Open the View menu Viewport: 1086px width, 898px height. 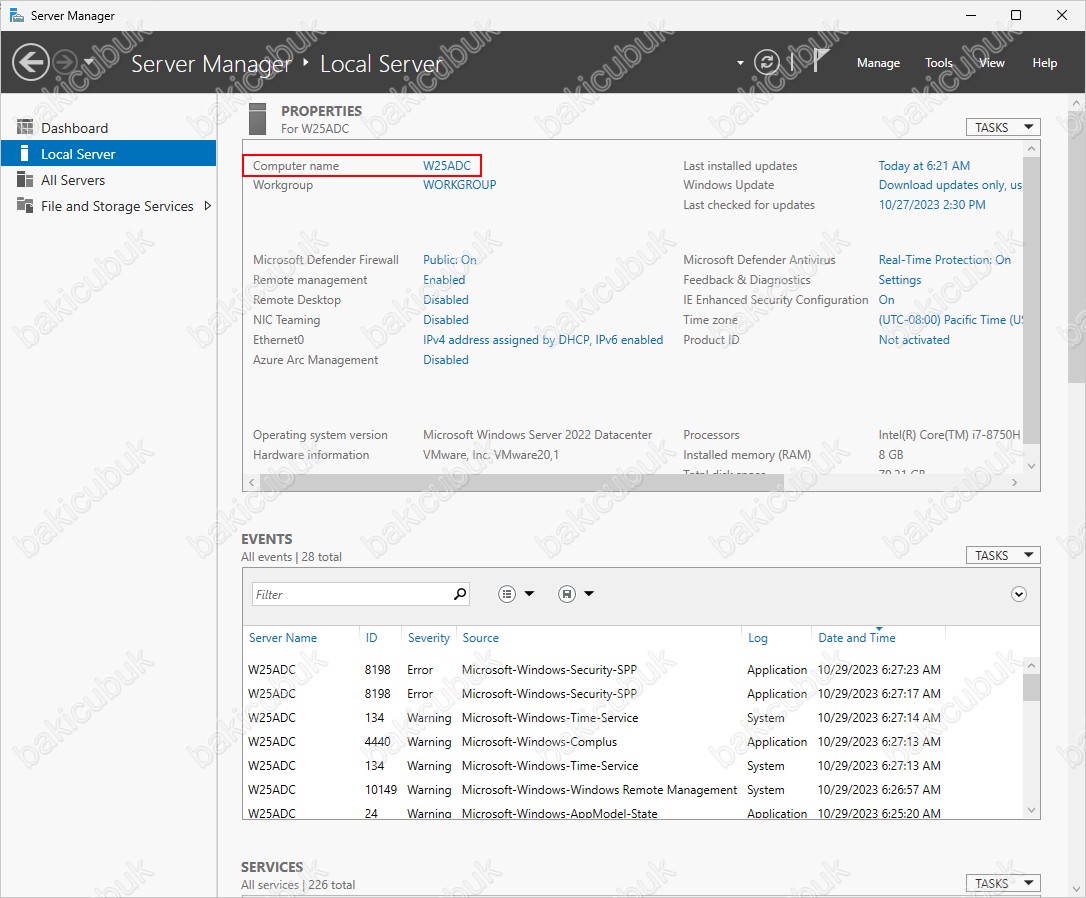992,63
